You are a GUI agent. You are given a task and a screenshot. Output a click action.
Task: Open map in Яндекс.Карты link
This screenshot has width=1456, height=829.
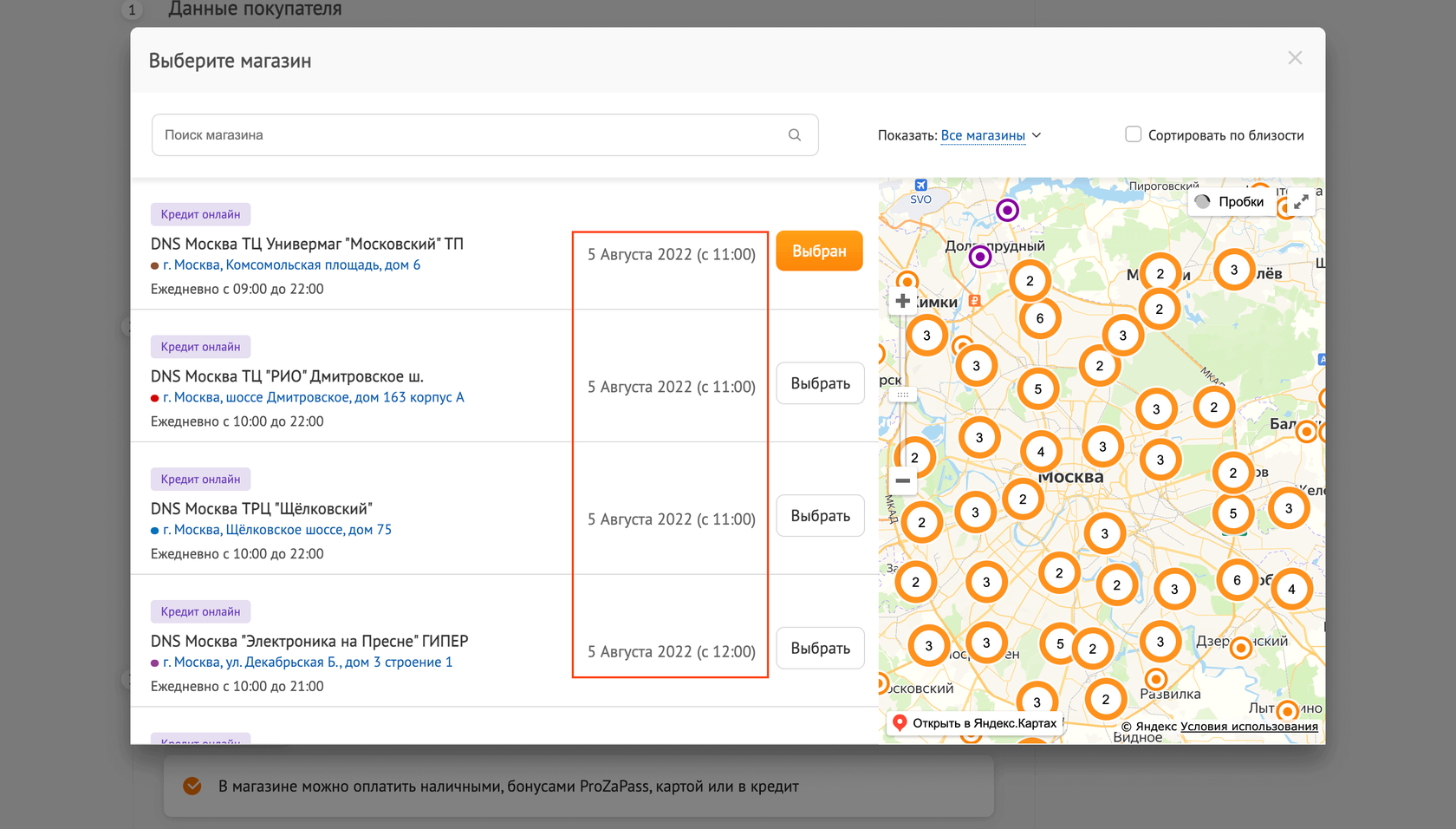(974, 723)
